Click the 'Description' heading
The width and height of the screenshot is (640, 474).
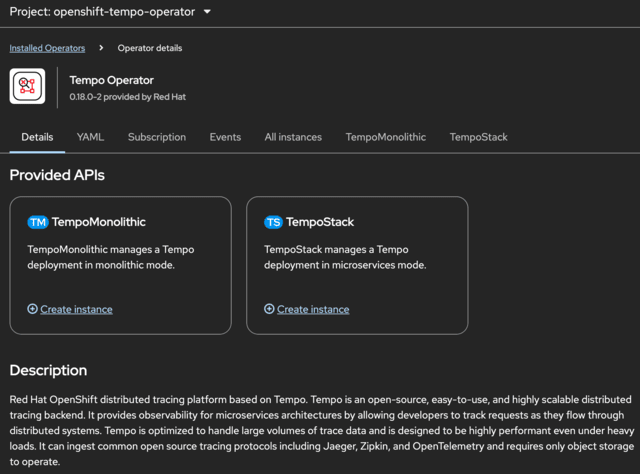[x=48, y=370]
